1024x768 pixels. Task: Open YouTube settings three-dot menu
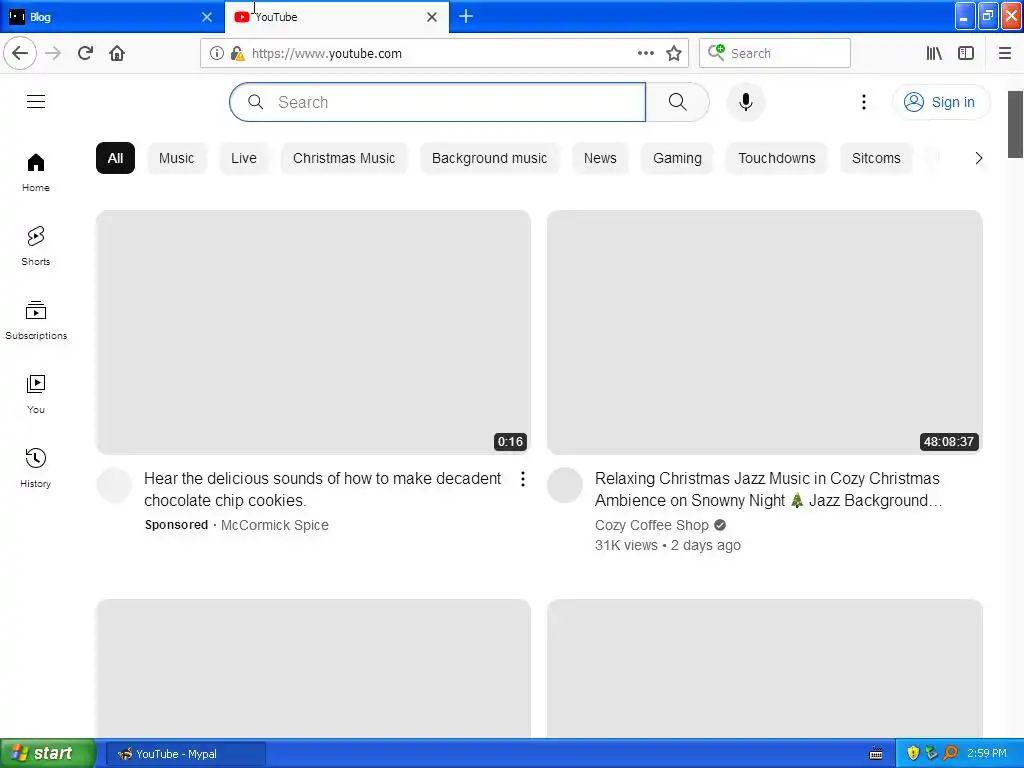pos(863,102)
